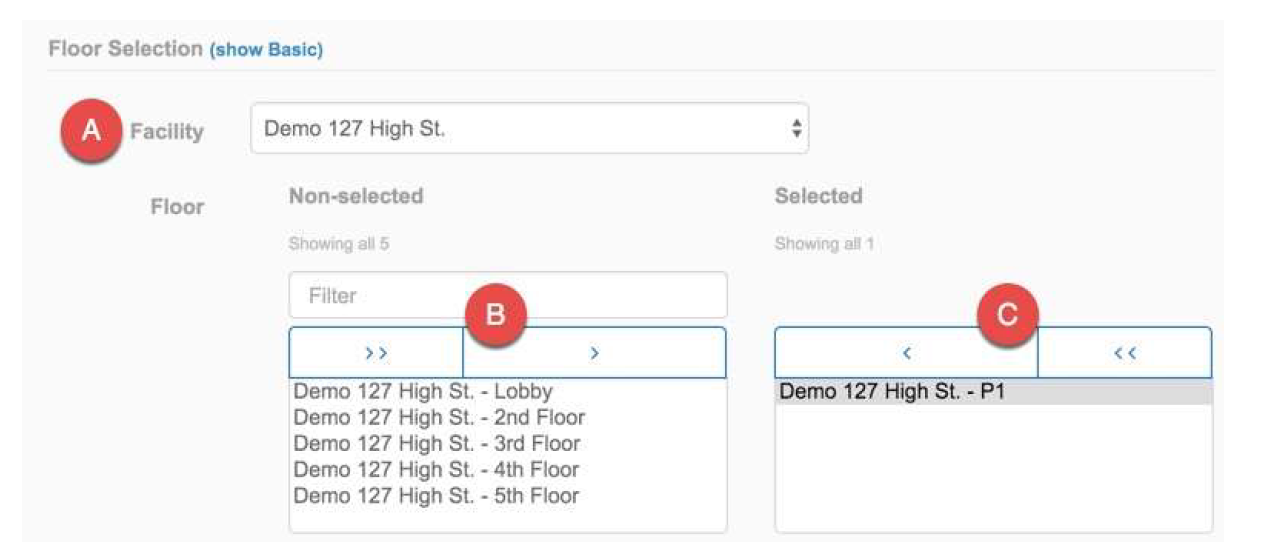Click the Floor Selection section title
This screenshot has width=1272, height=559.
tap(125, 49)
